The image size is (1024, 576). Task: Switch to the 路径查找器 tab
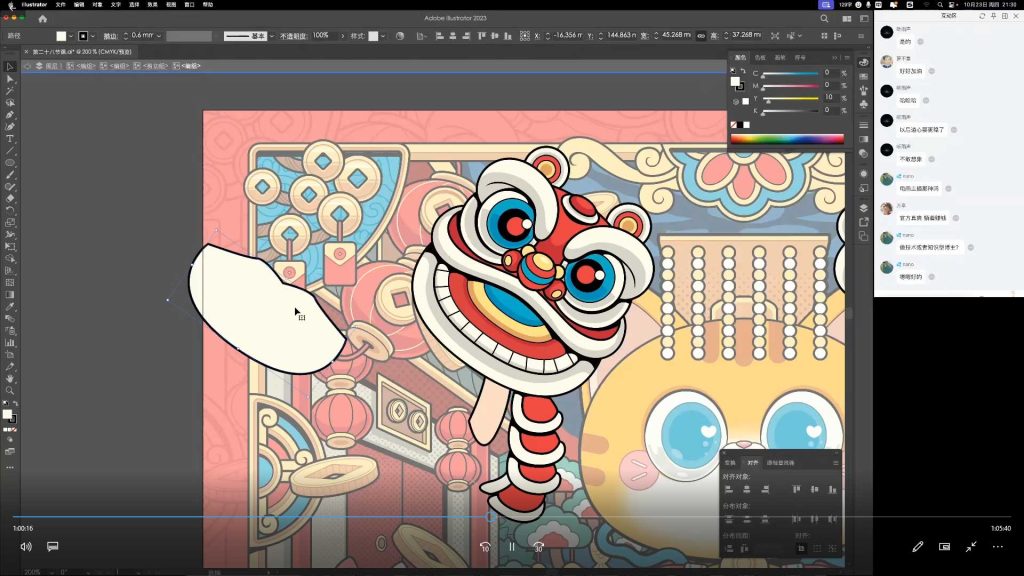pyautogui.click(x=781, y=463)
